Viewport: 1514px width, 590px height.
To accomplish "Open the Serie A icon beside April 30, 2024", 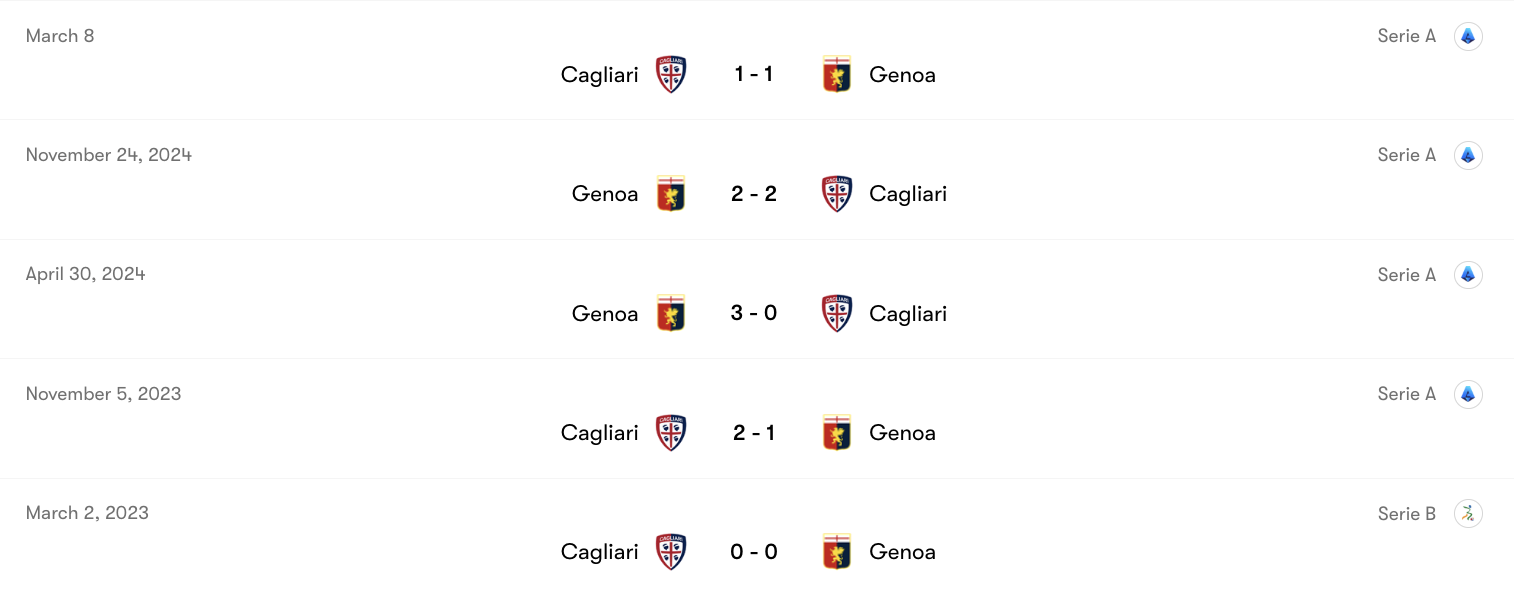I will [x=1468, y=274].
